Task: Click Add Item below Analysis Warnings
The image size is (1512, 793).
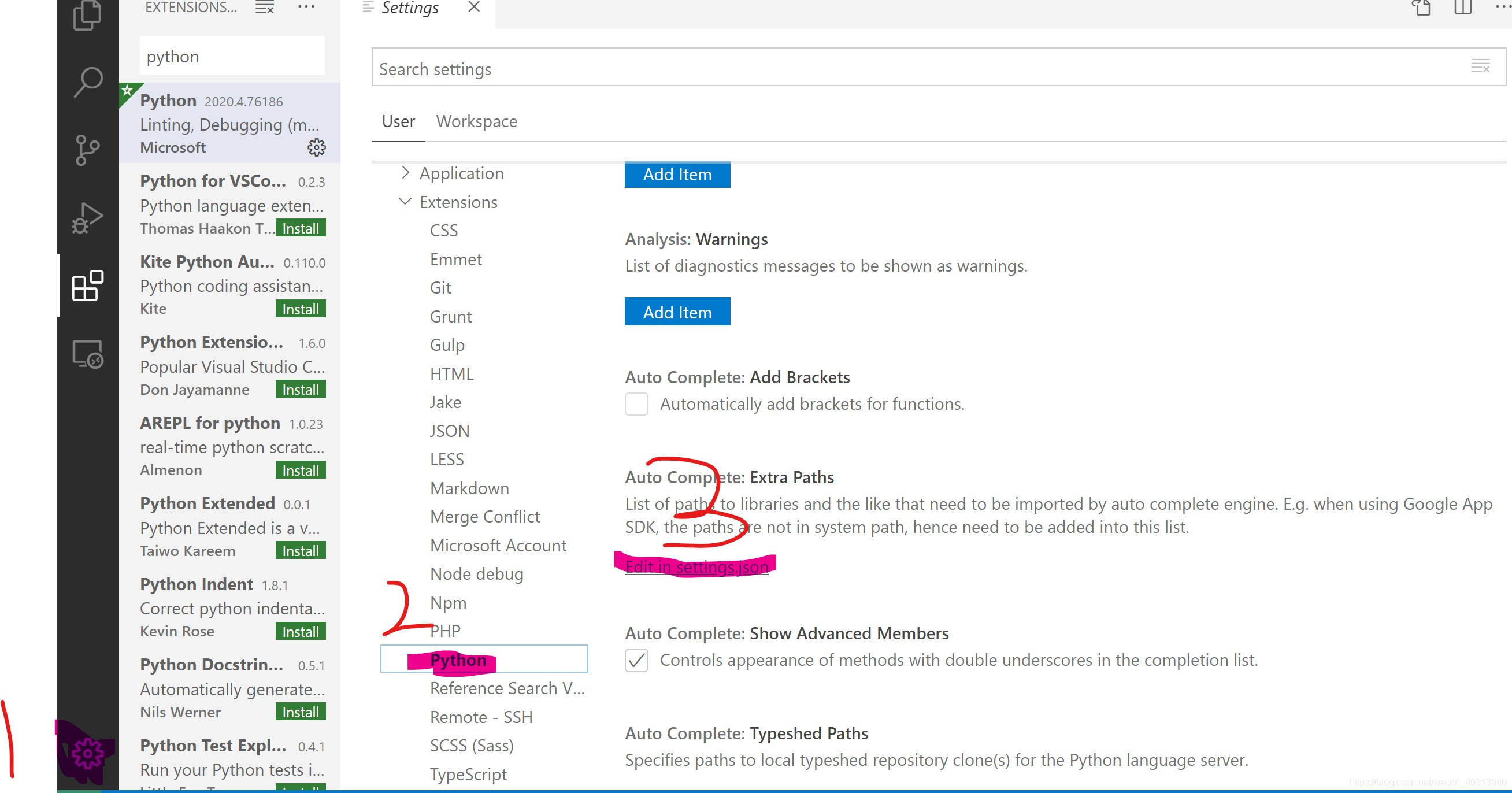Action: (677, 312)
